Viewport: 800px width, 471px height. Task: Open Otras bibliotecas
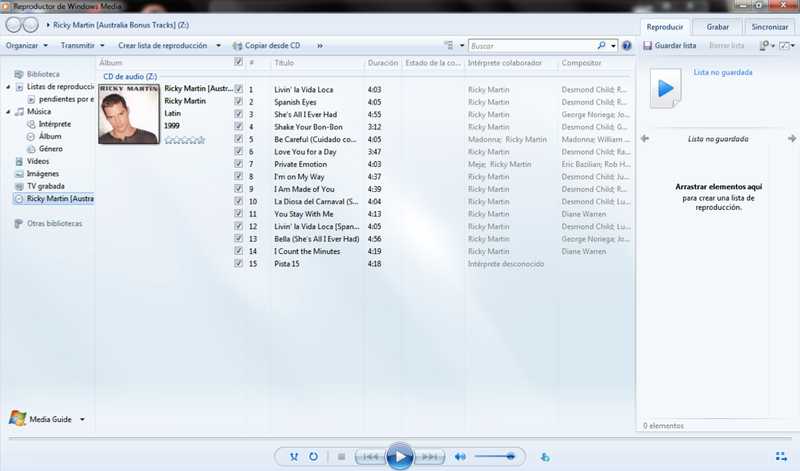(x=54, y=224)
